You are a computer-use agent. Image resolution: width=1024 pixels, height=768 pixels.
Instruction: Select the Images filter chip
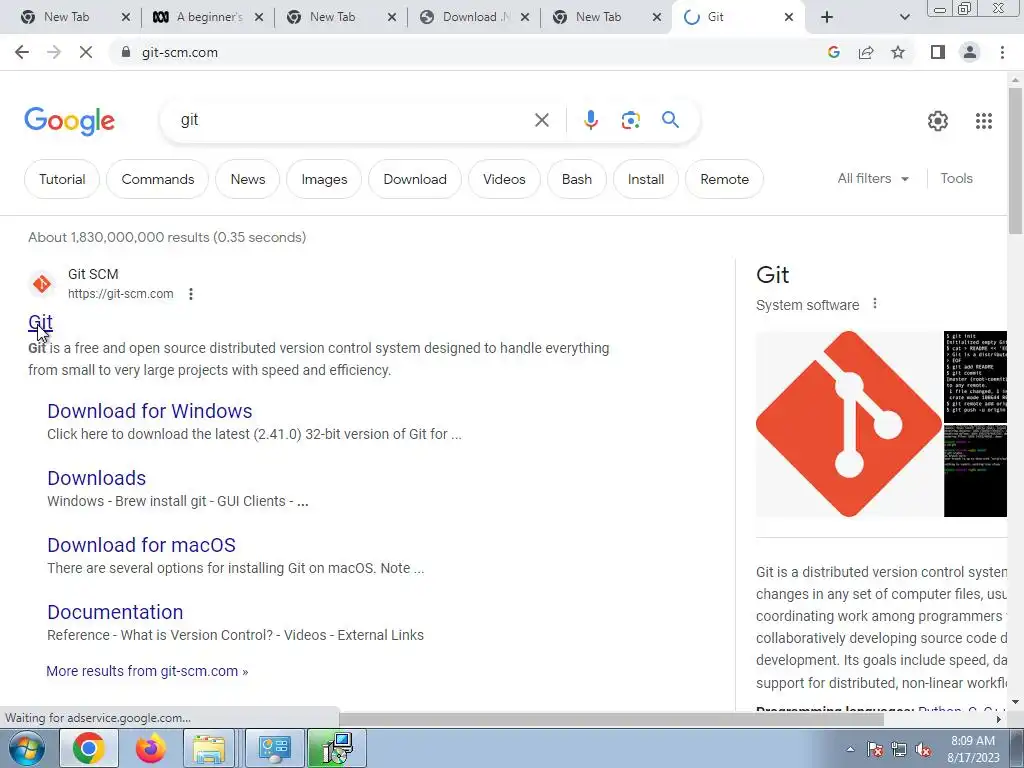click(x=324, y=179)
